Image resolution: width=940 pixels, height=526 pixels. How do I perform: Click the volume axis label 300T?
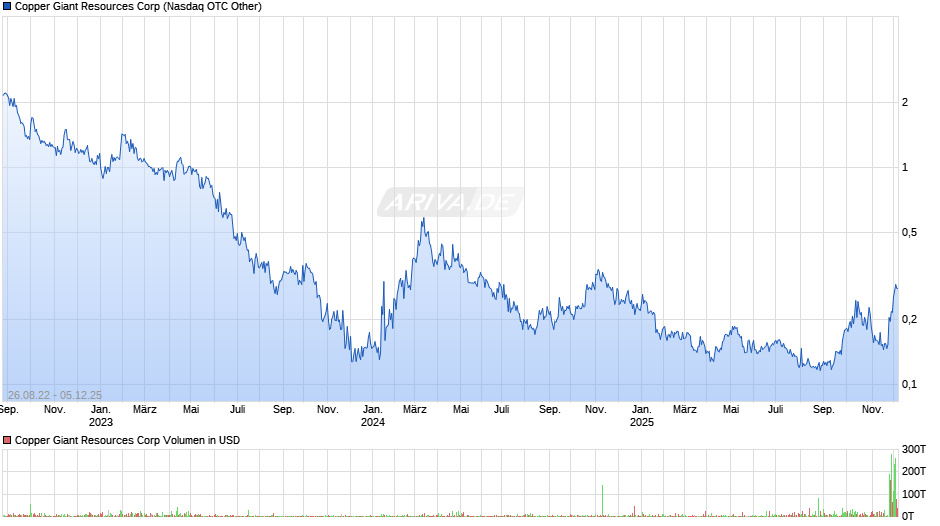(914, 449)
